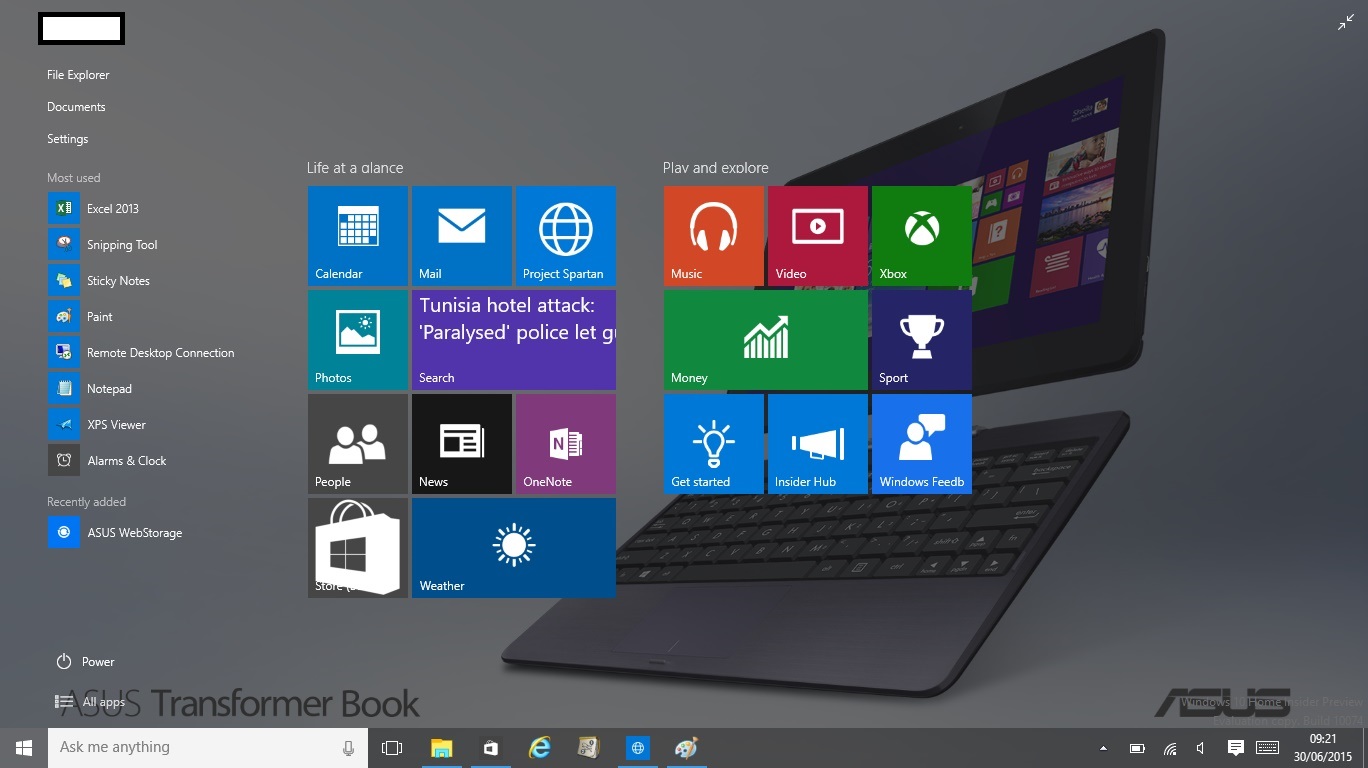Click the battery status tray icon
Viewport: 1368px width, 768px height.
1137,748
